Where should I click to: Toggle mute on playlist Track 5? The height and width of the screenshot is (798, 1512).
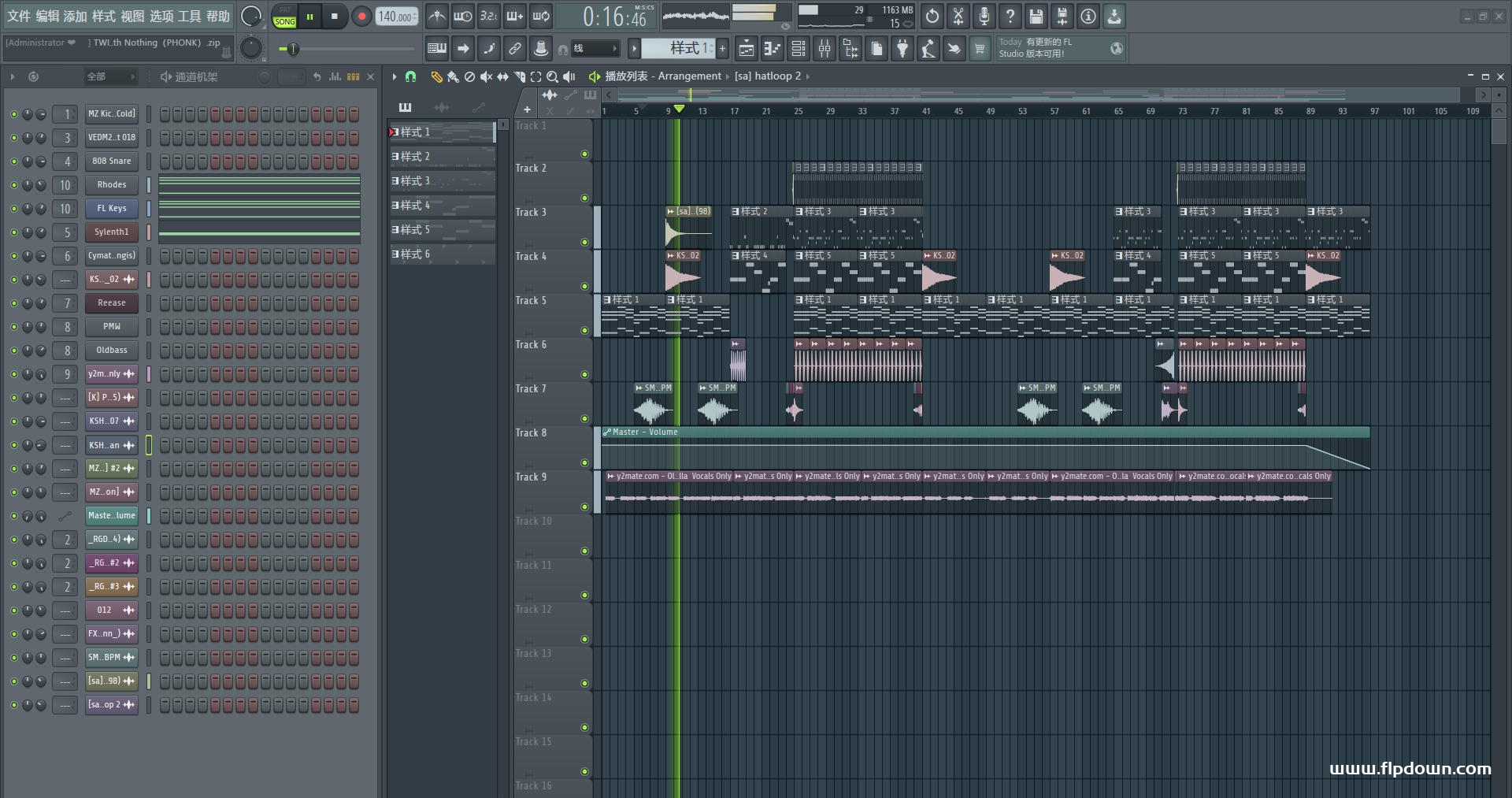point(584,330)
